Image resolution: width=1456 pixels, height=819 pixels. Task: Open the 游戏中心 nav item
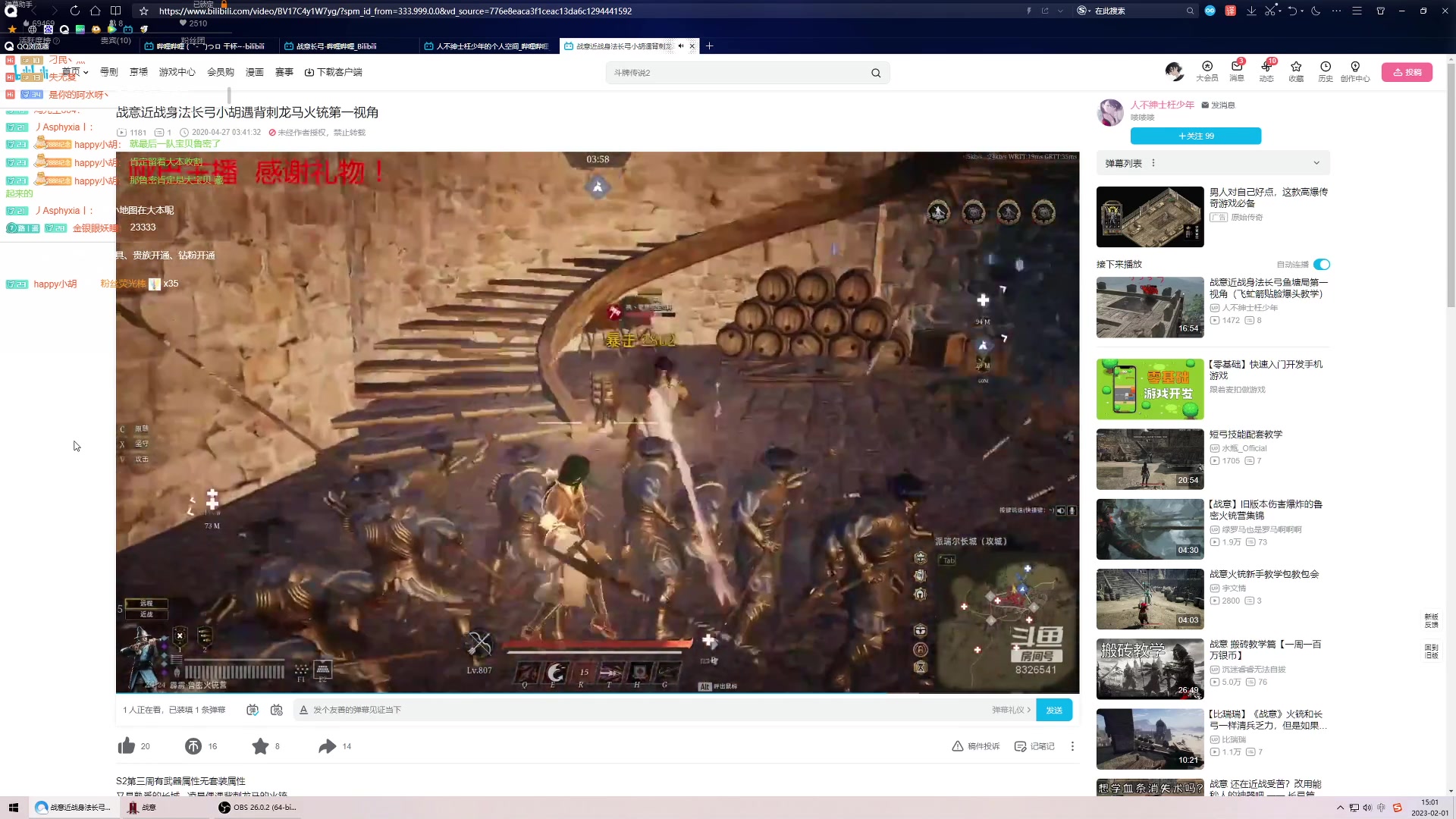(177, 72)
